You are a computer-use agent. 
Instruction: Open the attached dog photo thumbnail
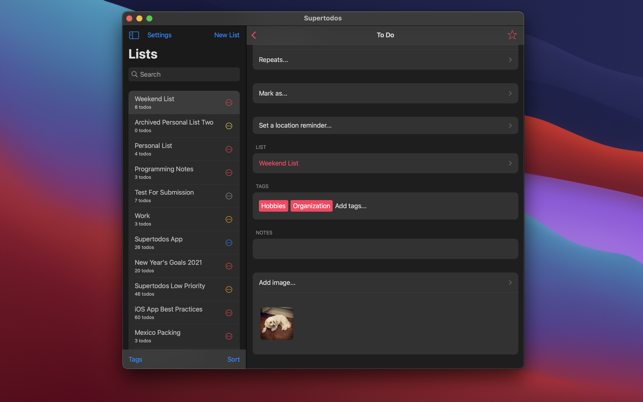(x=277, y=323)
